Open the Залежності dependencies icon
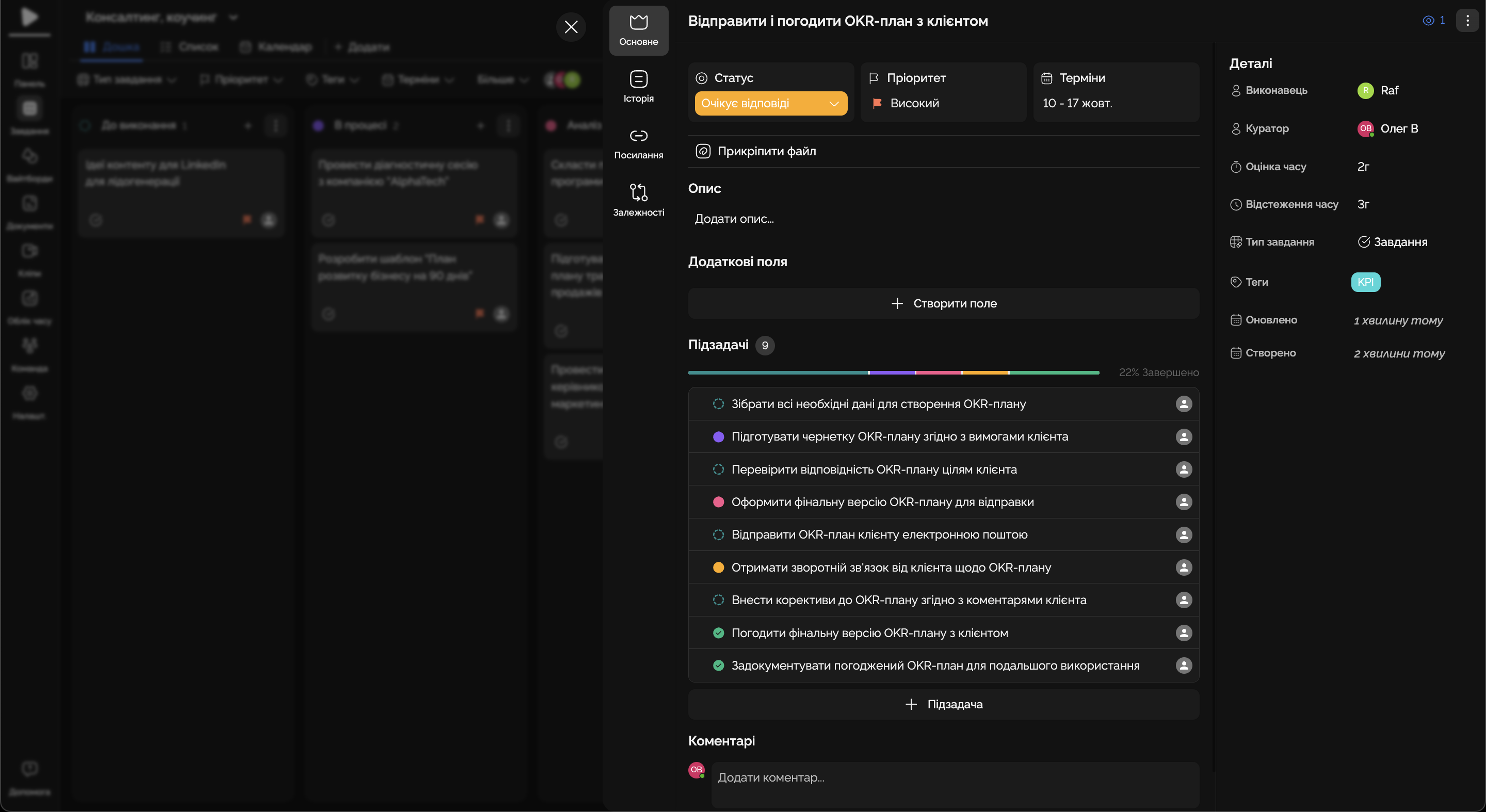The image size is (1486, 812). pos(638,192)
